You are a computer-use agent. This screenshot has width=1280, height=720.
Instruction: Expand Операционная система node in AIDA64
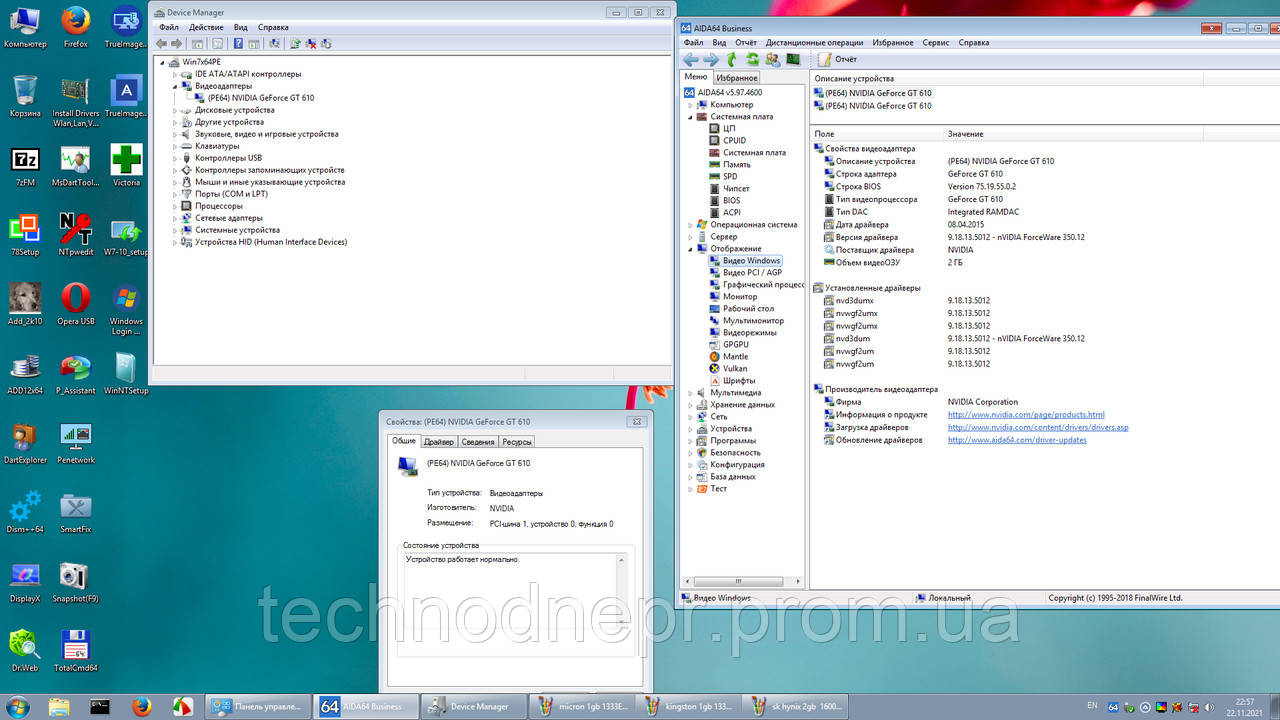point(690,225)
